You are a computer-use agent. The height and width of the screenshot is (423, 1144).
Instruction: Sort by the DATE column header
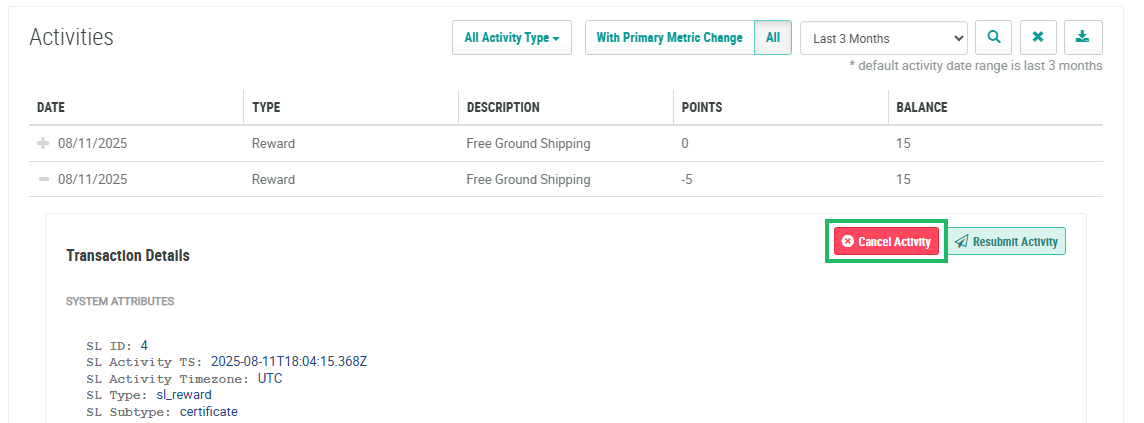51,107
